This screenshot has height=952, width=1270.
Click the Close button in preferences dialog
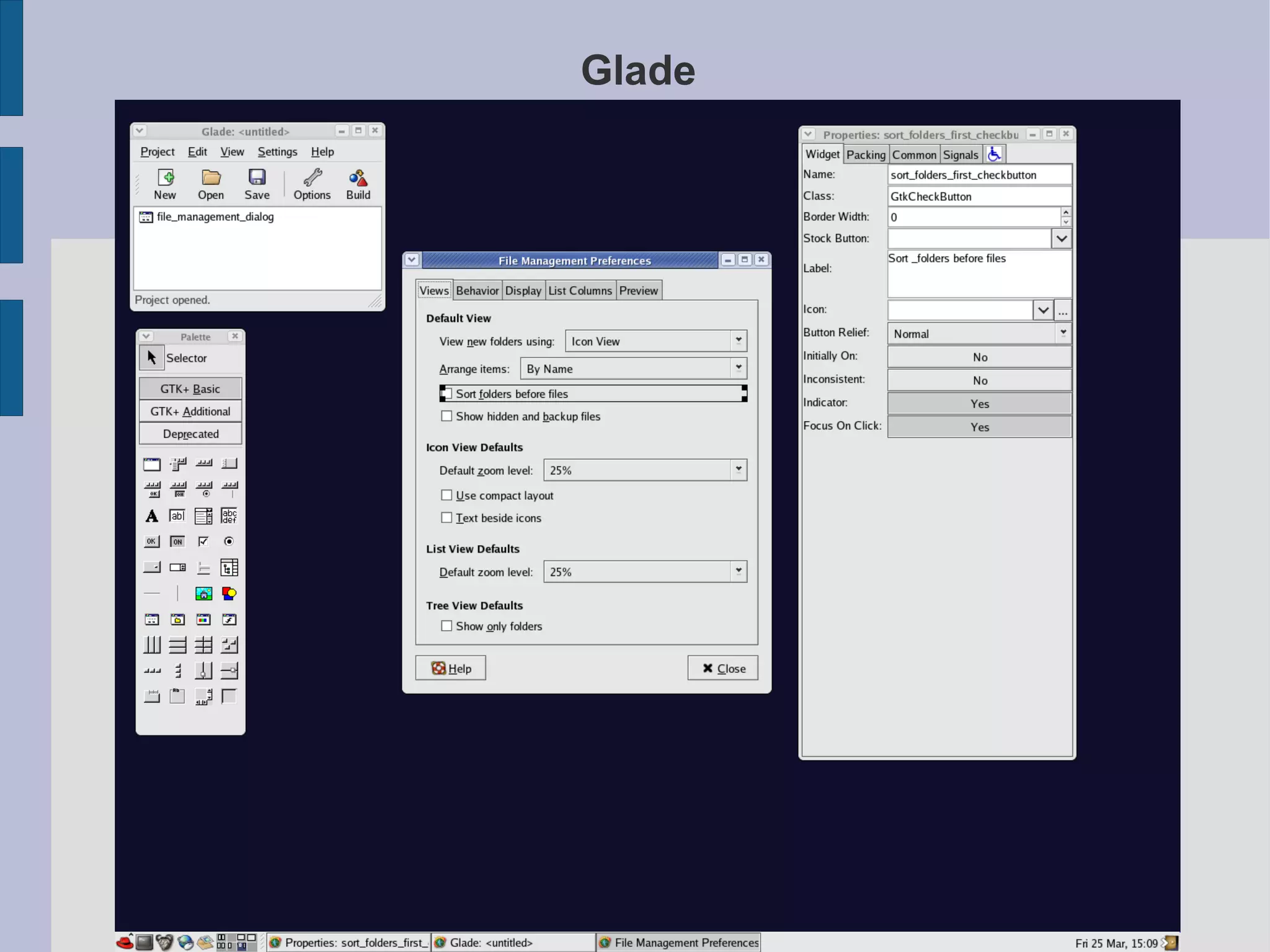coord(723,668)
